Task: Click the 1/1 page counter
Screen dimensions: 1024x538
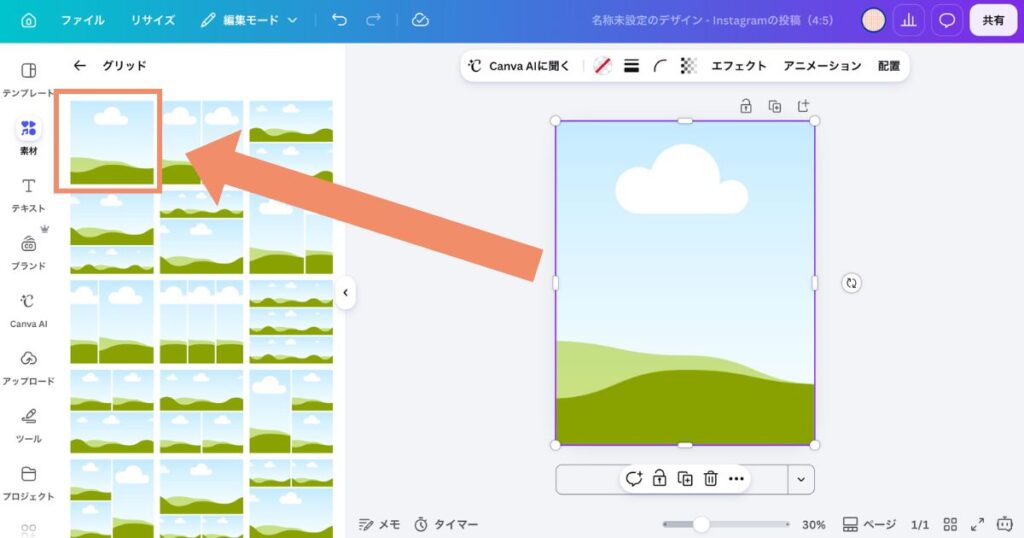Action: (x=920, y=524)
